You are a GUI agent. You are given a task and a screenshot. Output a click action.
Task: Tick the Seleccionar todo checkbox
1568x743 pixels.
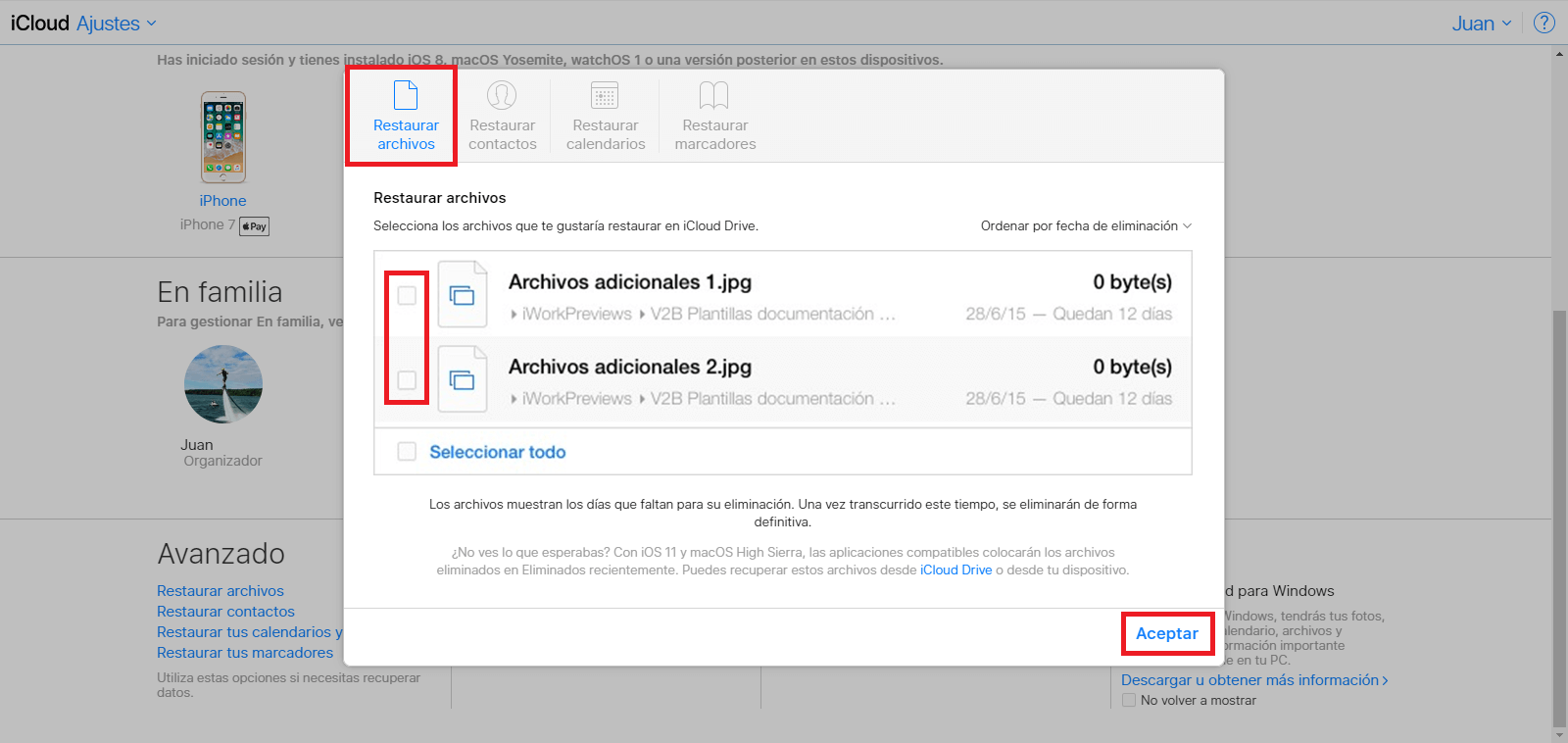[x=407, y=451]
